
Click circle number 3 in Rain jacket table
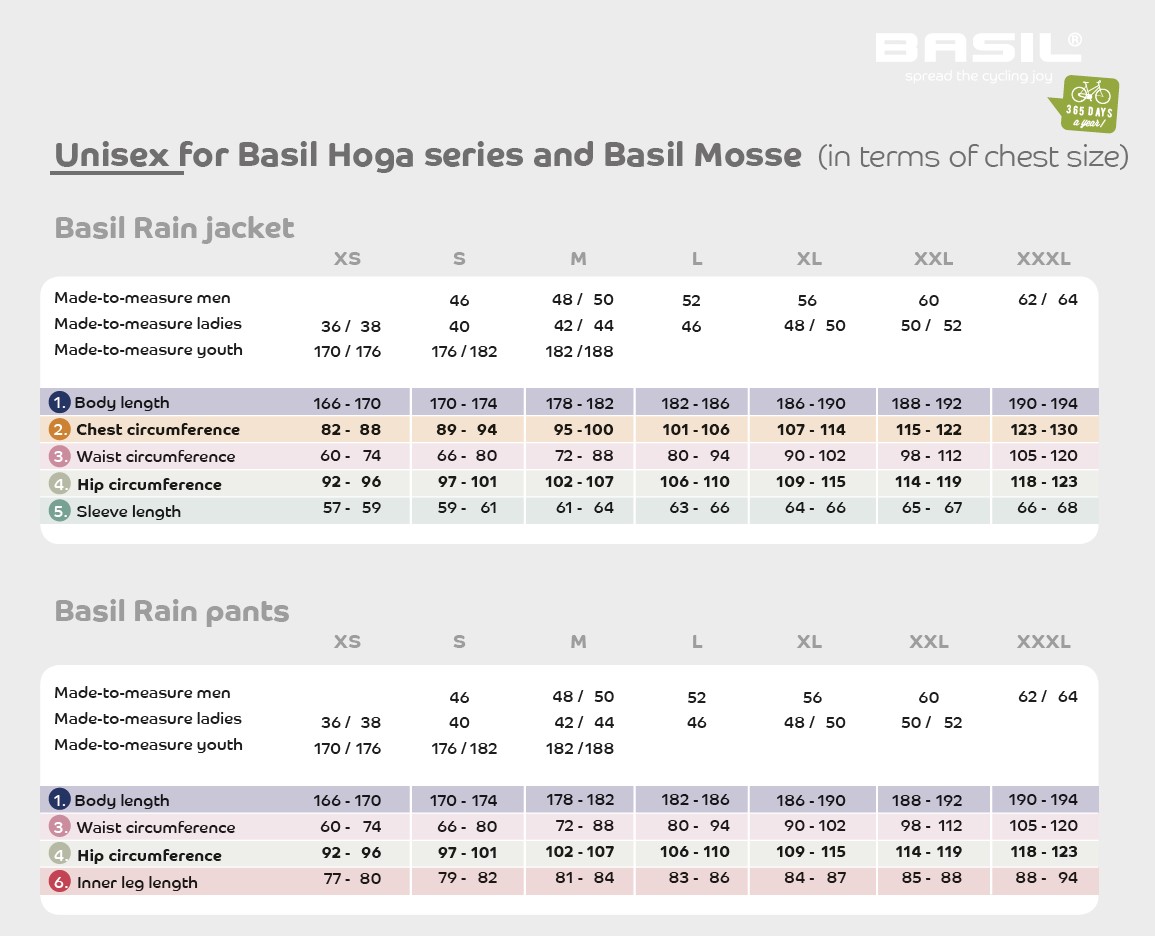pyautogui.click(x=60, y=457)
